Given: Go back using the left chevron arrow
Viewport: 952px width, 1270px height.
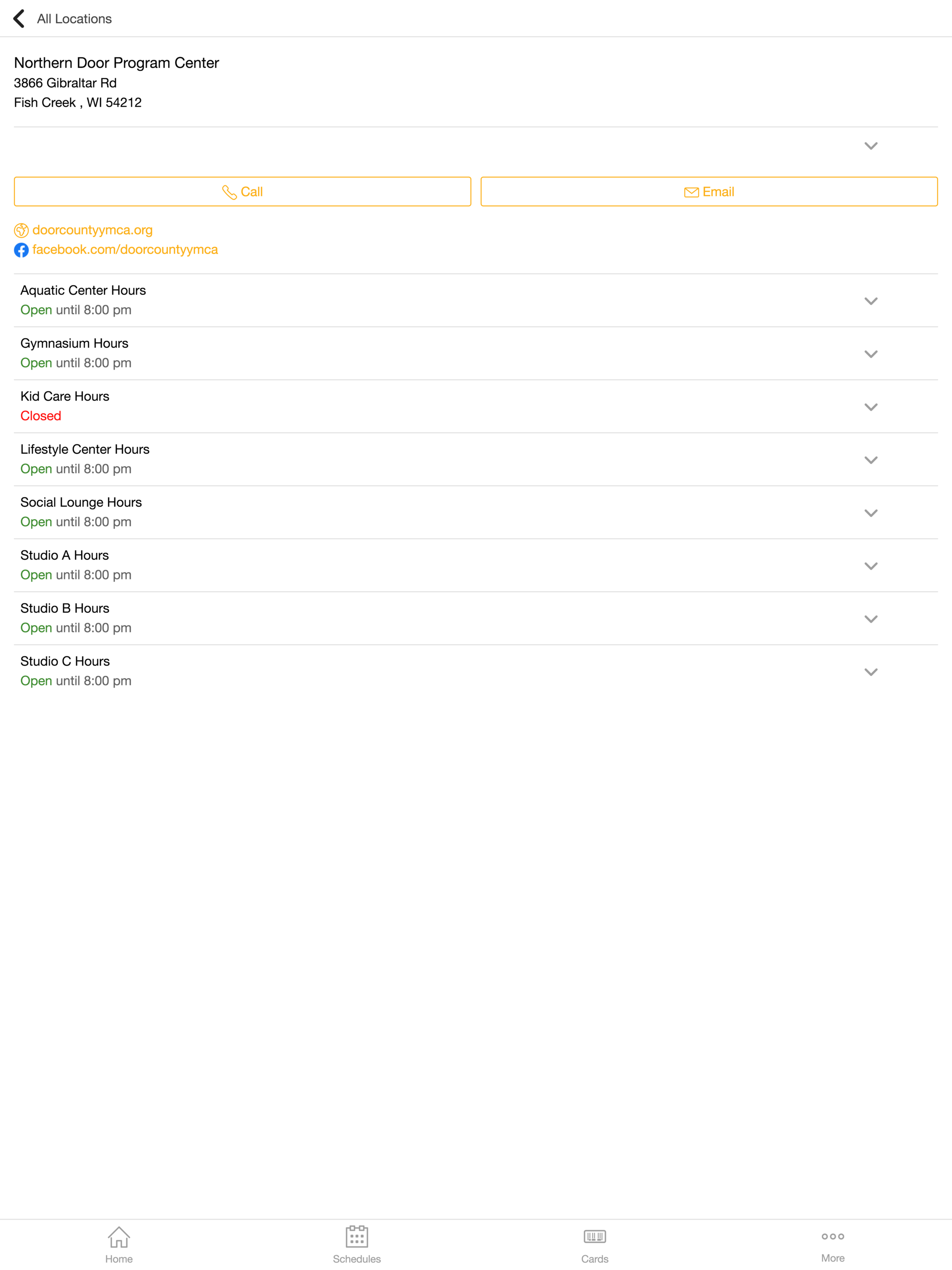Looking at the screenshot, I should [x=19, y=19].
